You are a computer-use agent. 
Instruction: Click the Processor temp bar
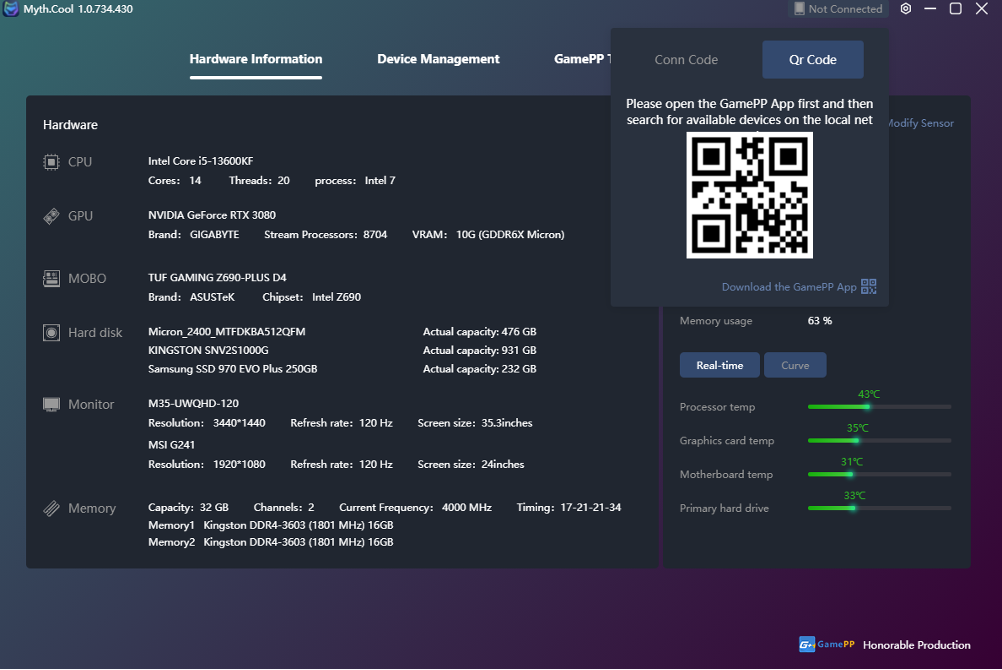tap(879, 407)
